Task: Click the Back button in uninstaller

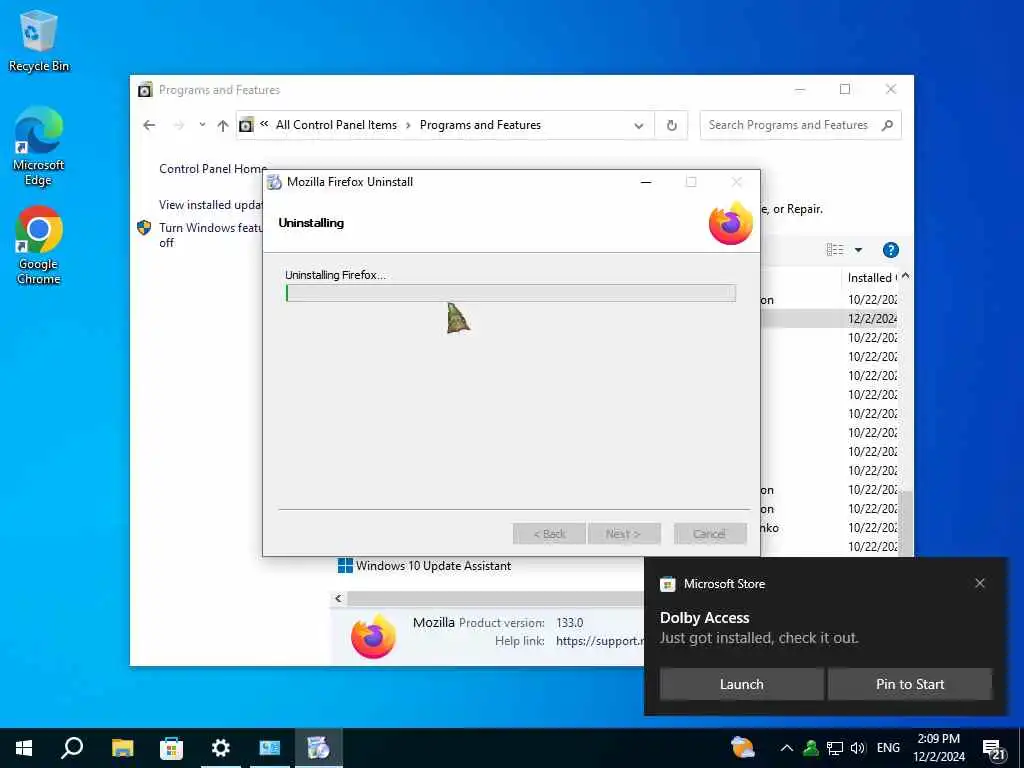Action: [x=550, y=534]
